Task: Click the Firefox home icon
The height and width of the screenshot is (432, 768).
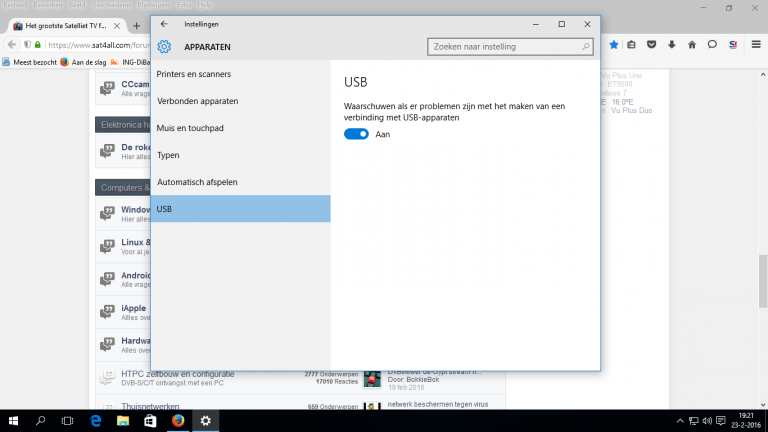Action: tap(692, 45)
